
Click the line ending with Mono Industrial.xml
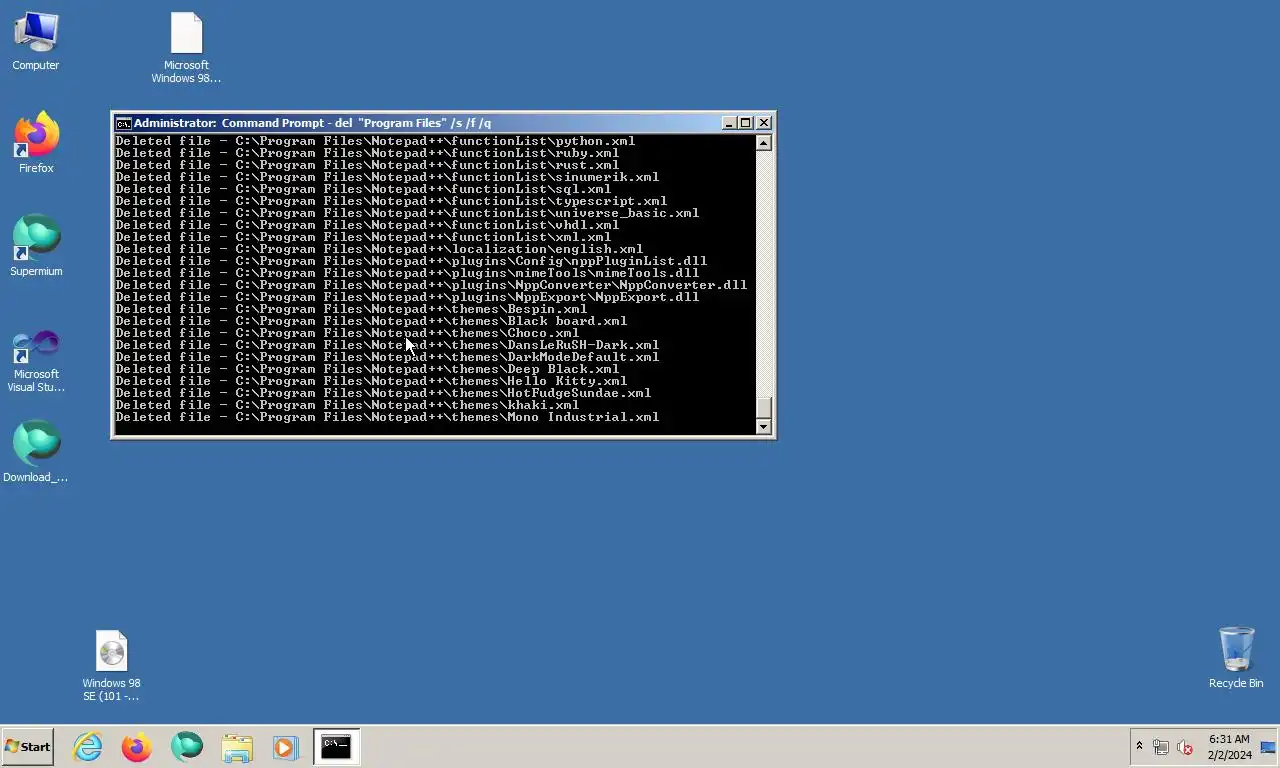(x=387, y=417)
